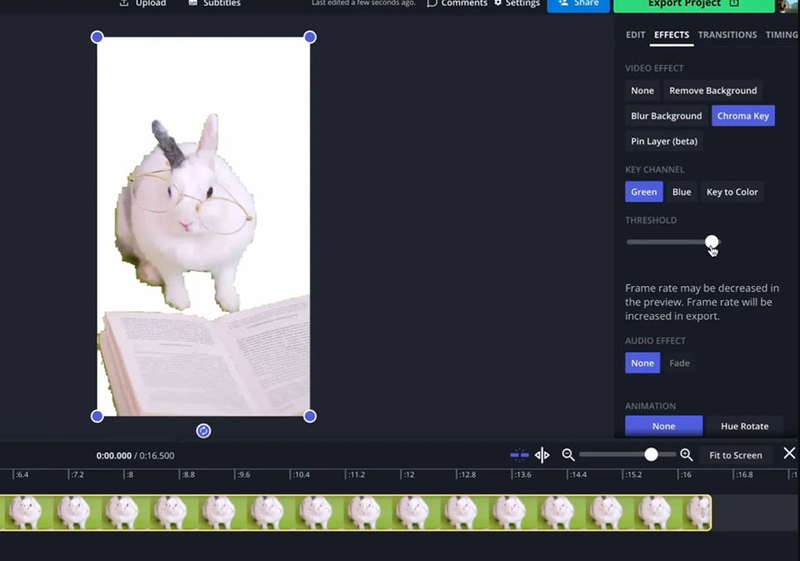Switch to the EDIT tab
800x561 pixels.
pos(636,35)
